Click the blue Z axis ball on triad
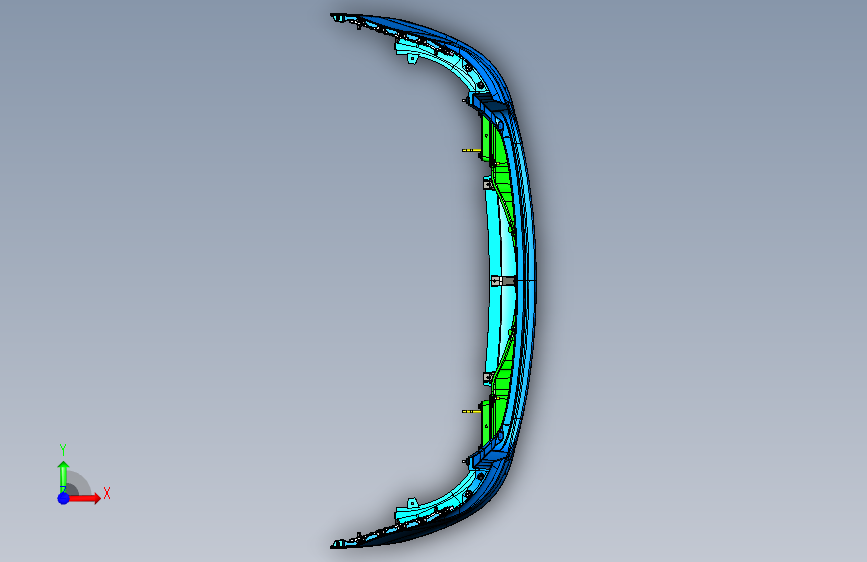This screenshot has height=562, width=867. [64, 498]
